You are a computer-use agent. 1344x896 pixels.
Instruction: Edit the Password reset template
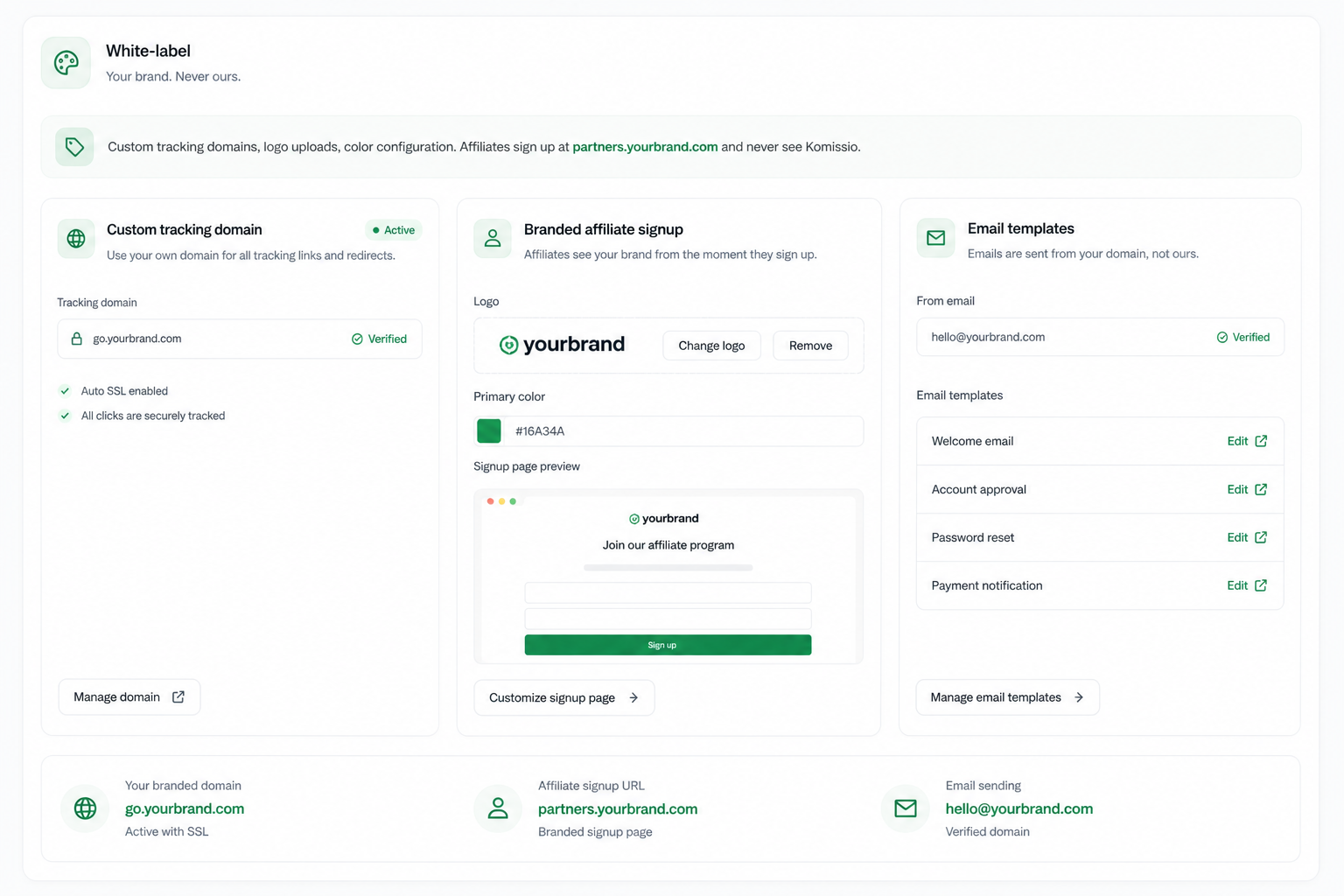click(1247, 537)
